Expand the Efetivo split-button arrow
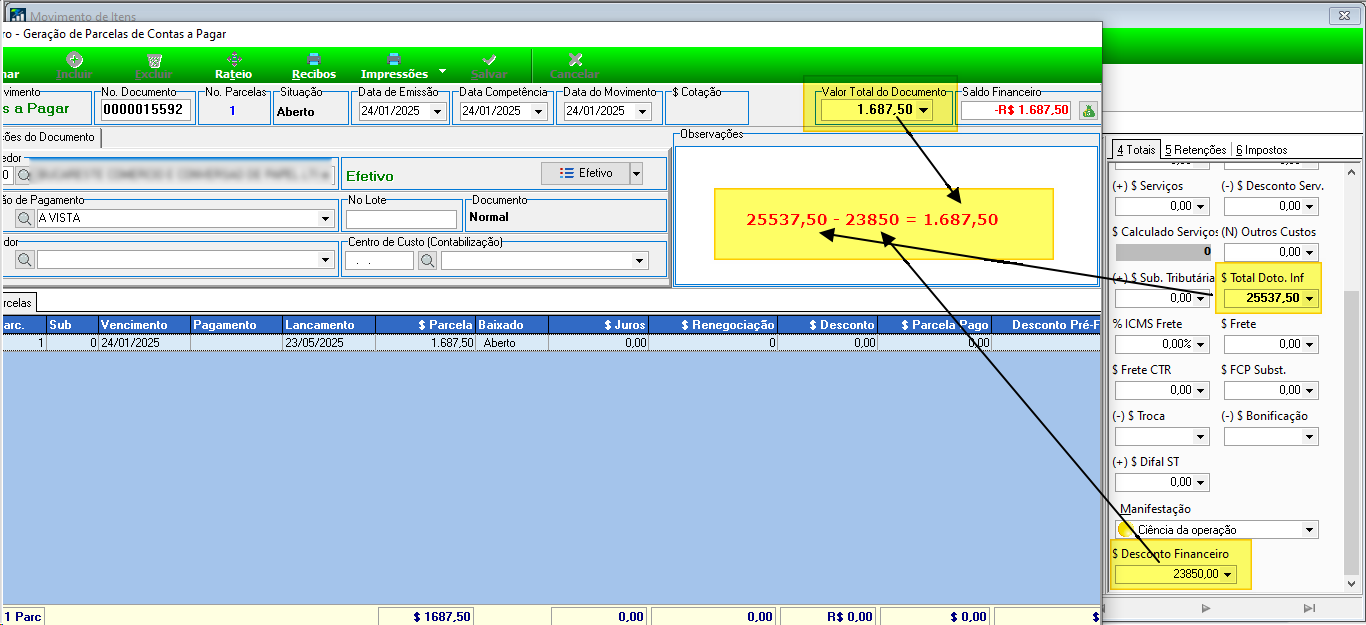The image size is (1366, 625). [x=636, y=173]
